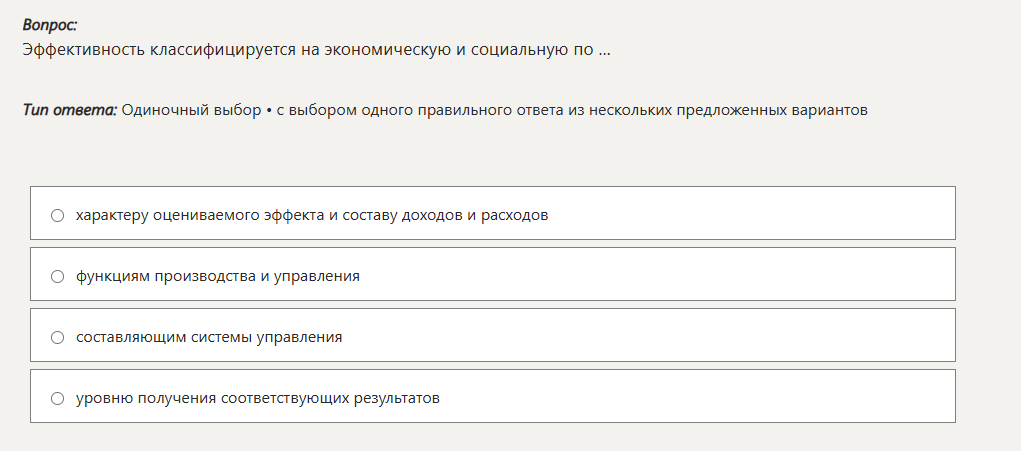Click answer text 'характеру оцениваемого эффекта и составу доходов и расходов'
Screen dimensions: 1021x451
point(312,215)
